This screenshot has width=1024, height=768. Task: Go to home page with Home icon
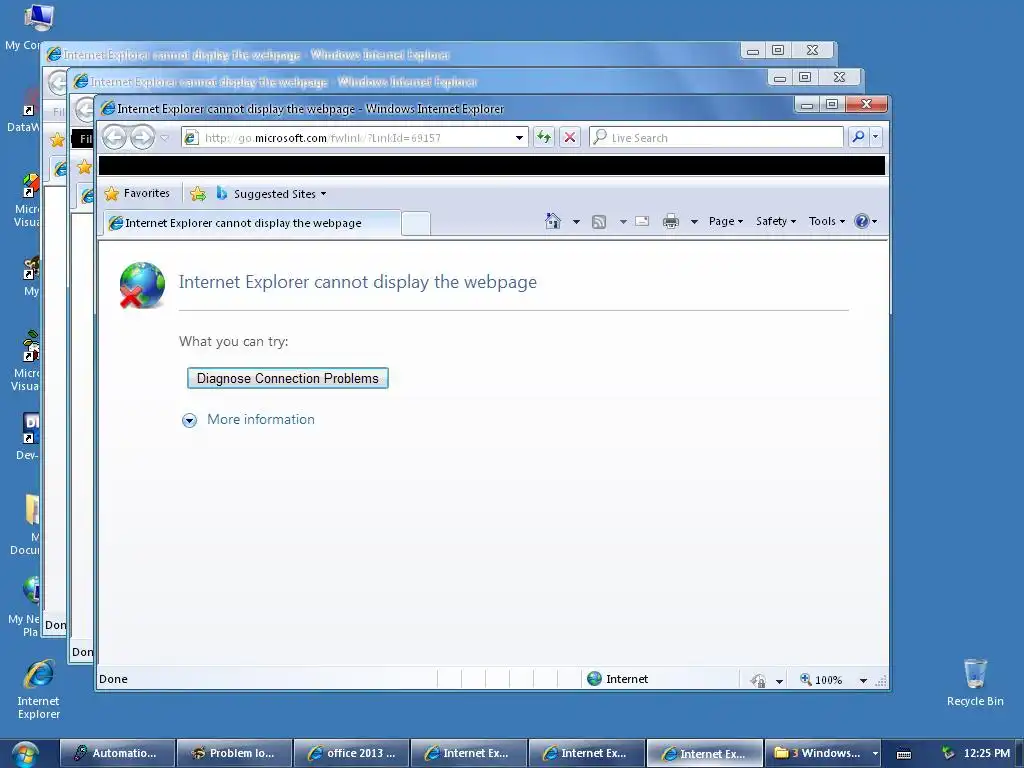pyautogui.click(x=552, y=221)
